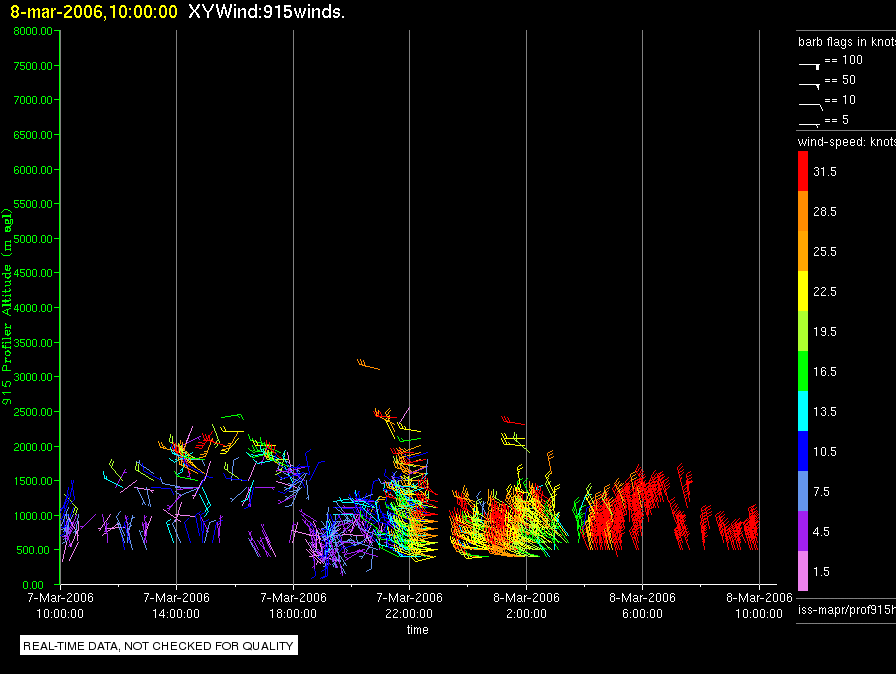
Task: Click the 5-knot barb flag legend symbol
Action: [810, 124]
